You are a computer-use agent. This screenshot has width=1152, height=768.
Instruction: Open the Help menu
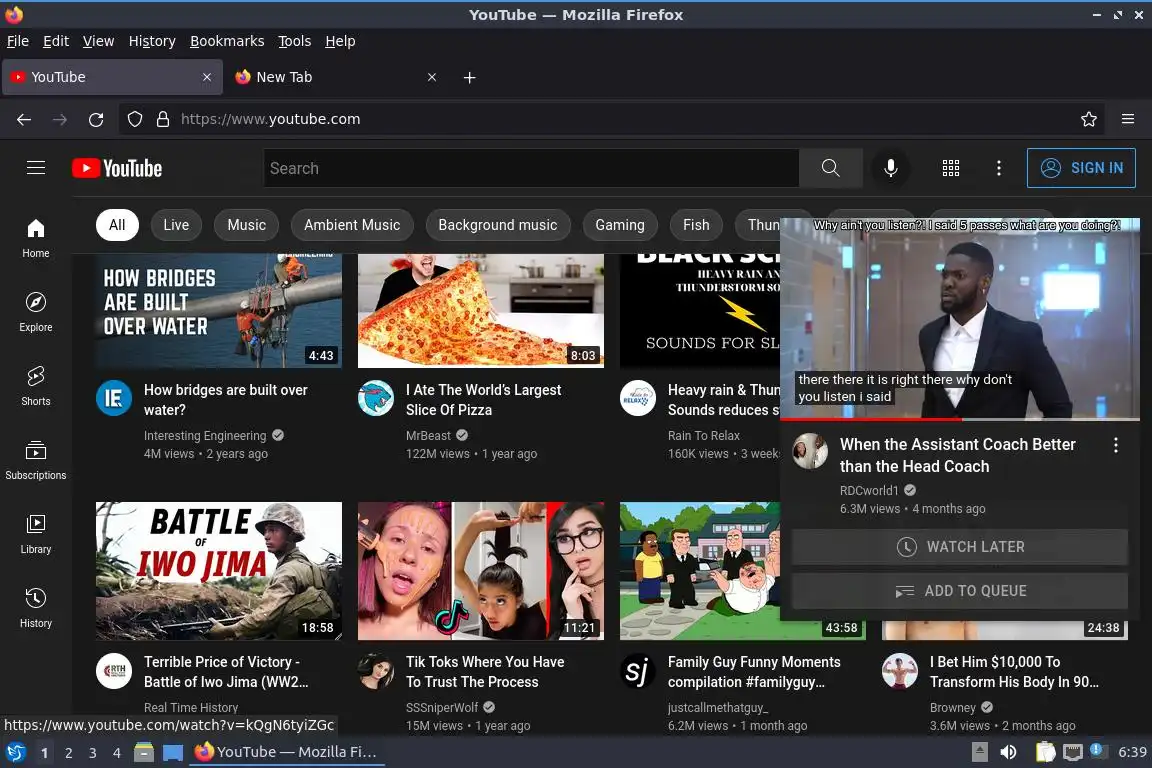click(340, 41)
